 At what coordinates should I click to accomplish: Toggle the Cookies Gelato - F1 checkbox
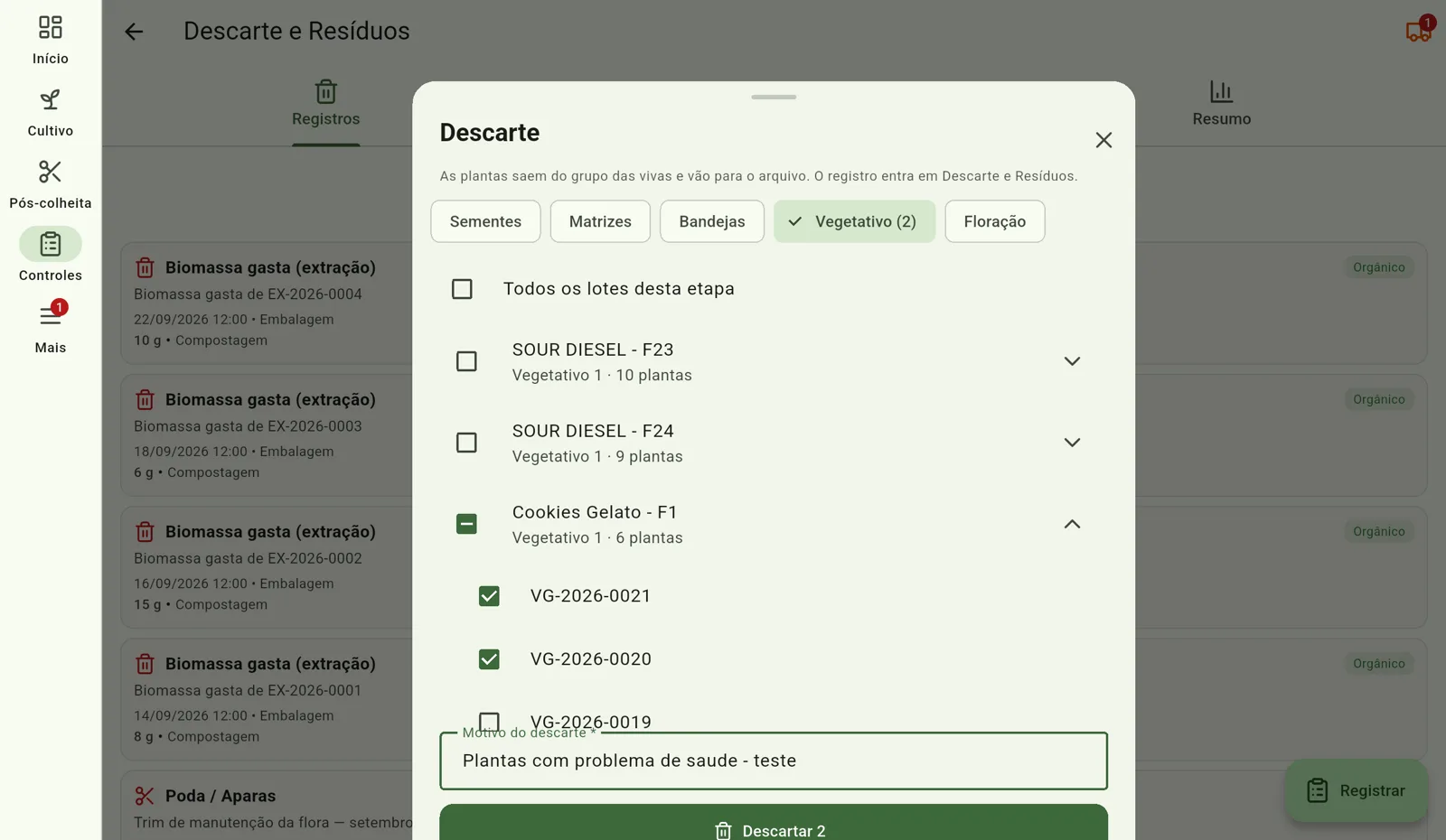[x=466, y=524]
